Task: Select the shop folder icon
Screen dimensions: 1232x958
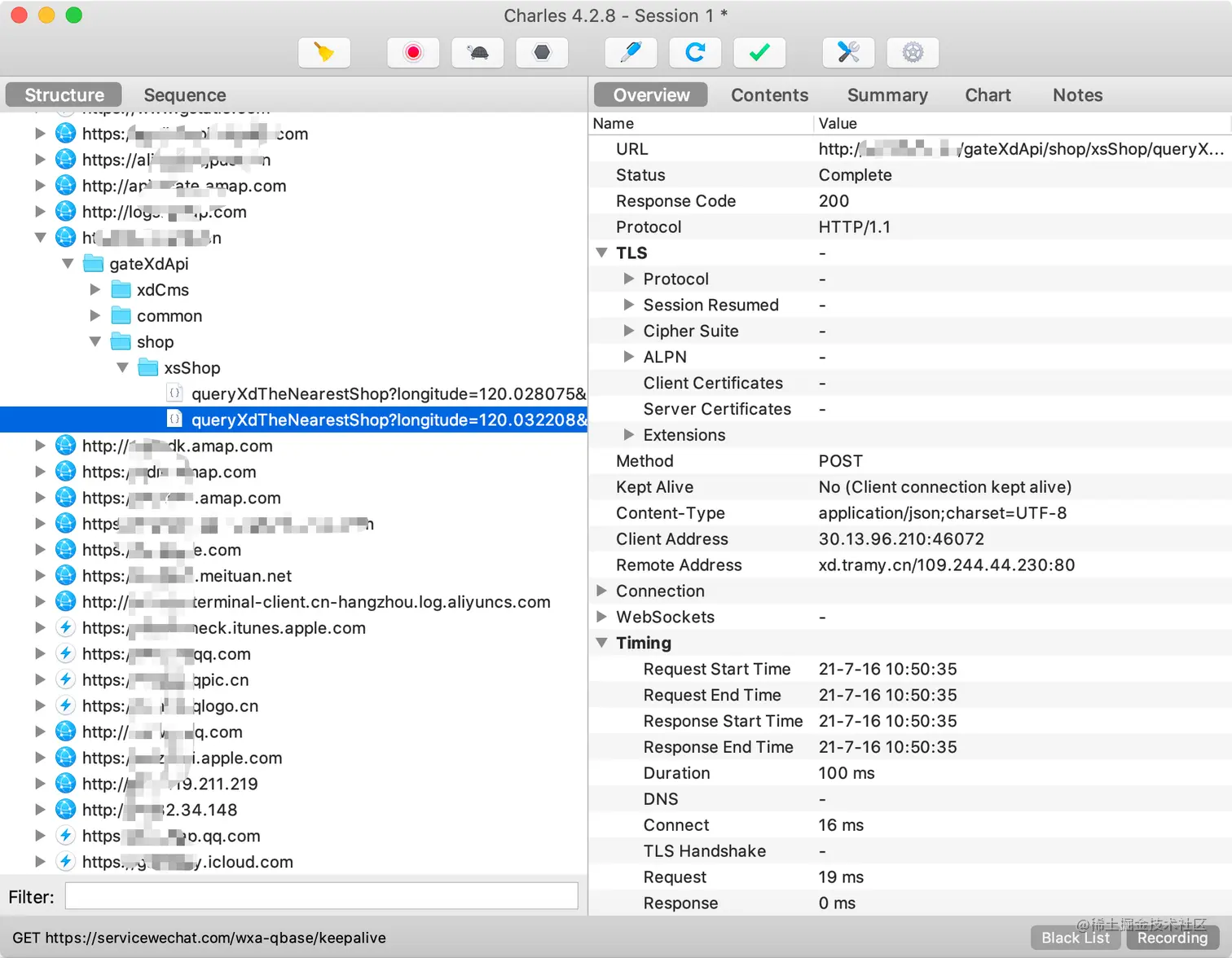Action: point(121,342)
